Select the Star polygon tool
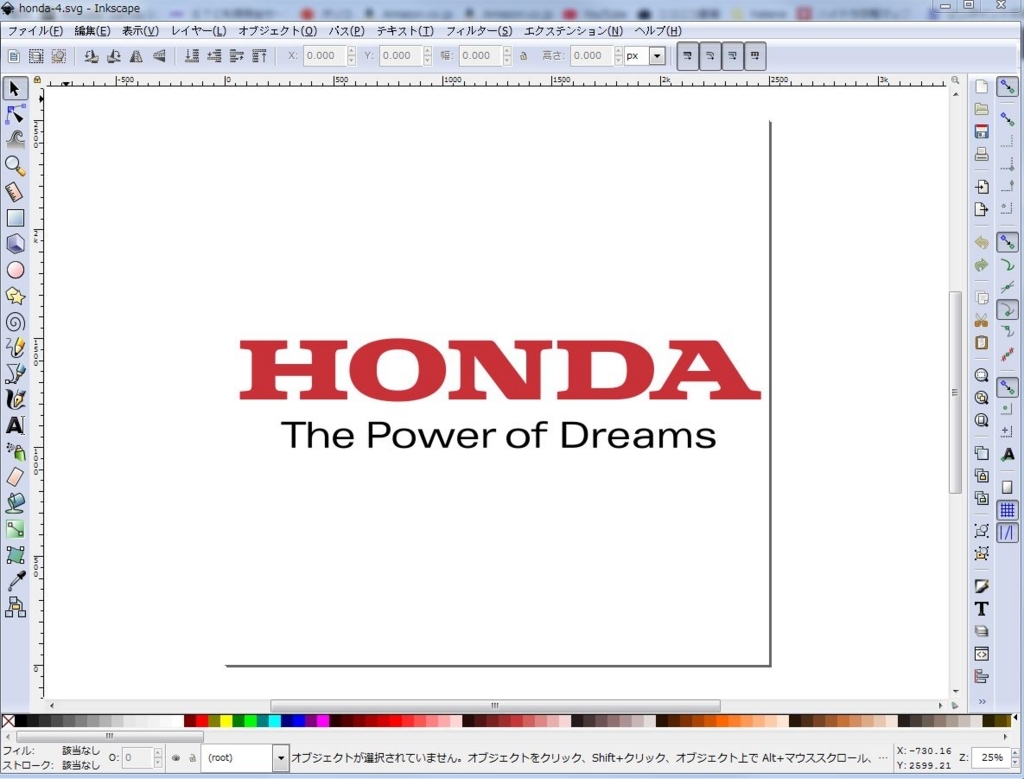Image resolution: width=1024 pixels, height=779 pixels. tap(15, 296)
